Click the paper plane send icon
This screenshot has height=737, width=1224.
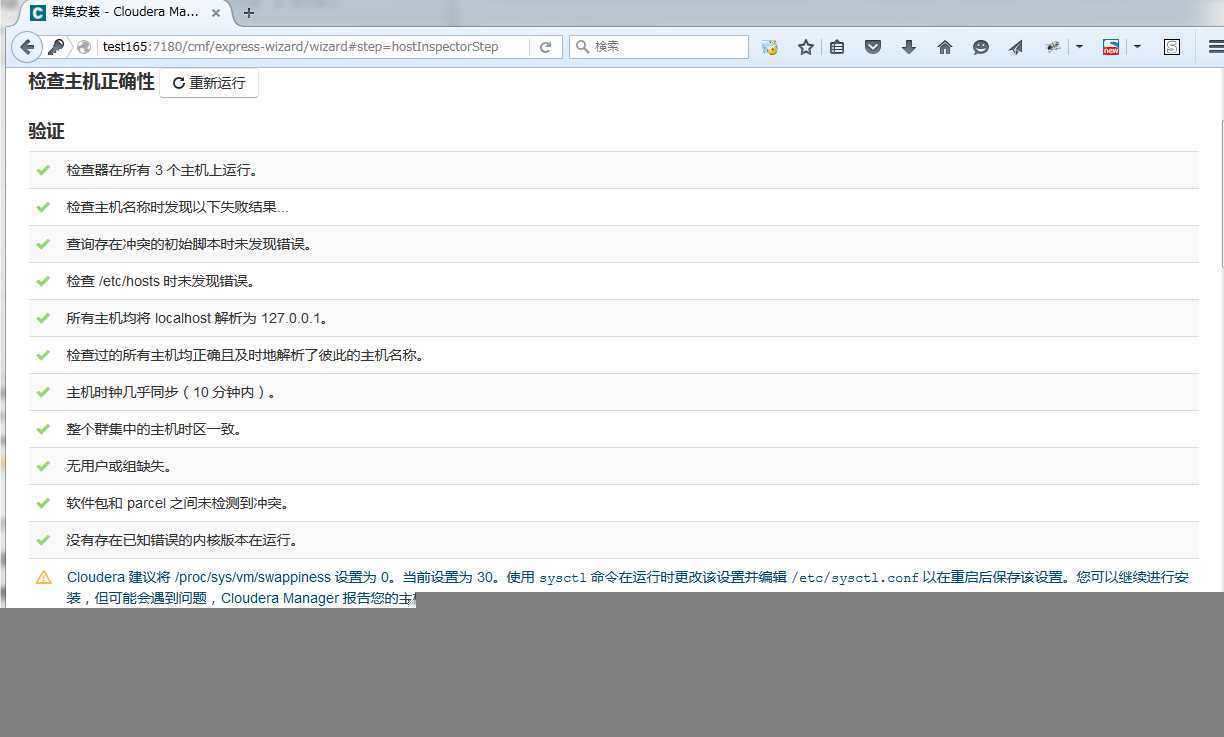click(x=1016, y=47)
